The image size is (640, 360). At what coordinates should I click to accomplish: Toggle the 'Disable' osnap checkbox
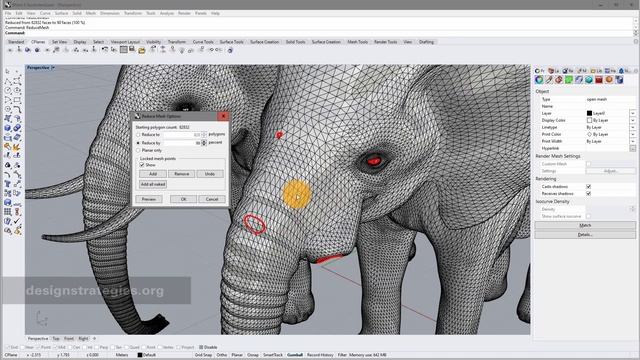[x=201, y=347]
